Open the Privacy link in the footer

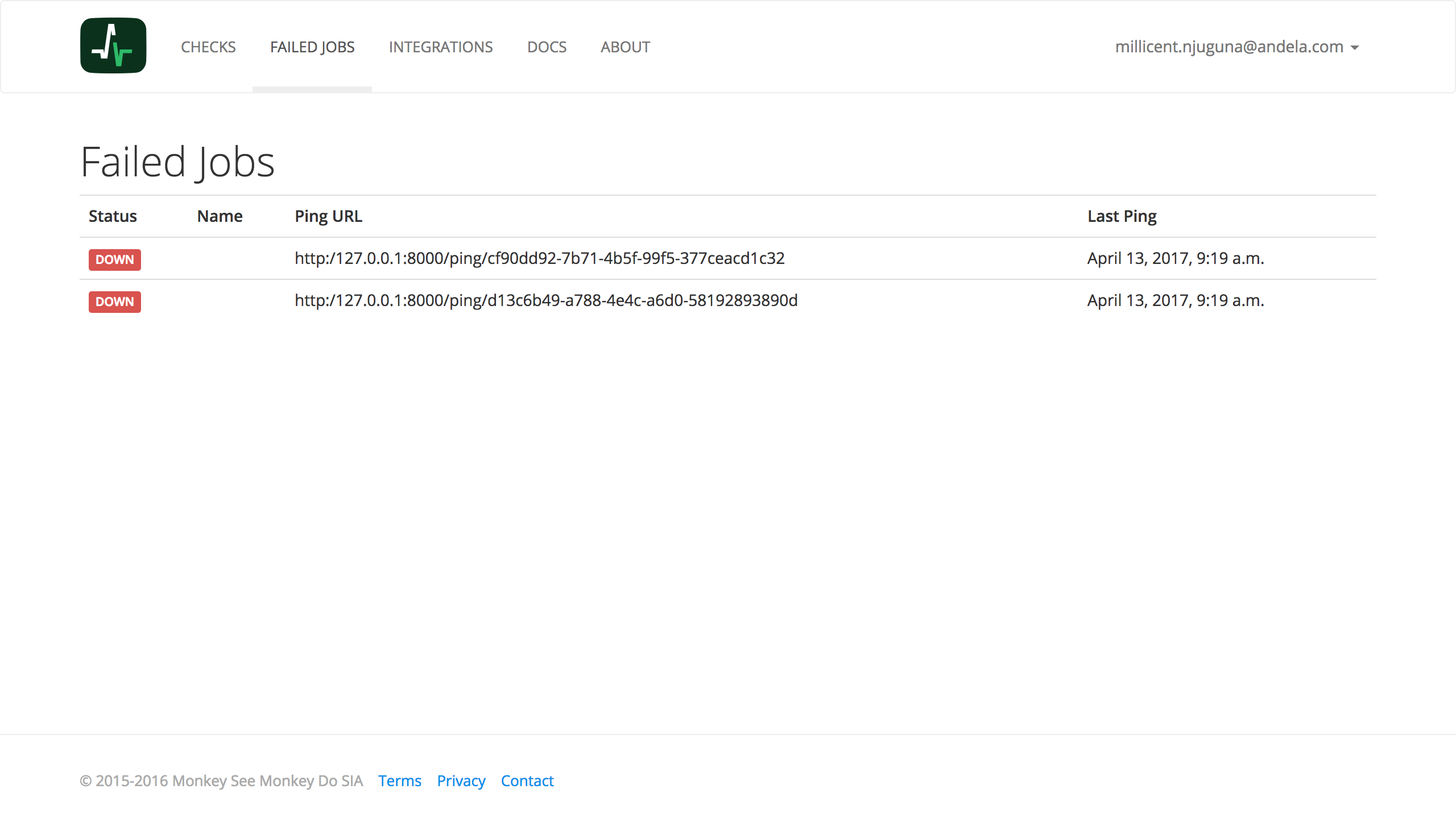point(461,780)
